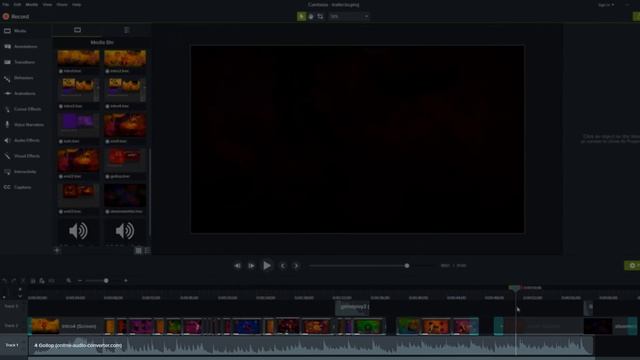
Task: Open the Modify menu
Action: coord(31,4)
